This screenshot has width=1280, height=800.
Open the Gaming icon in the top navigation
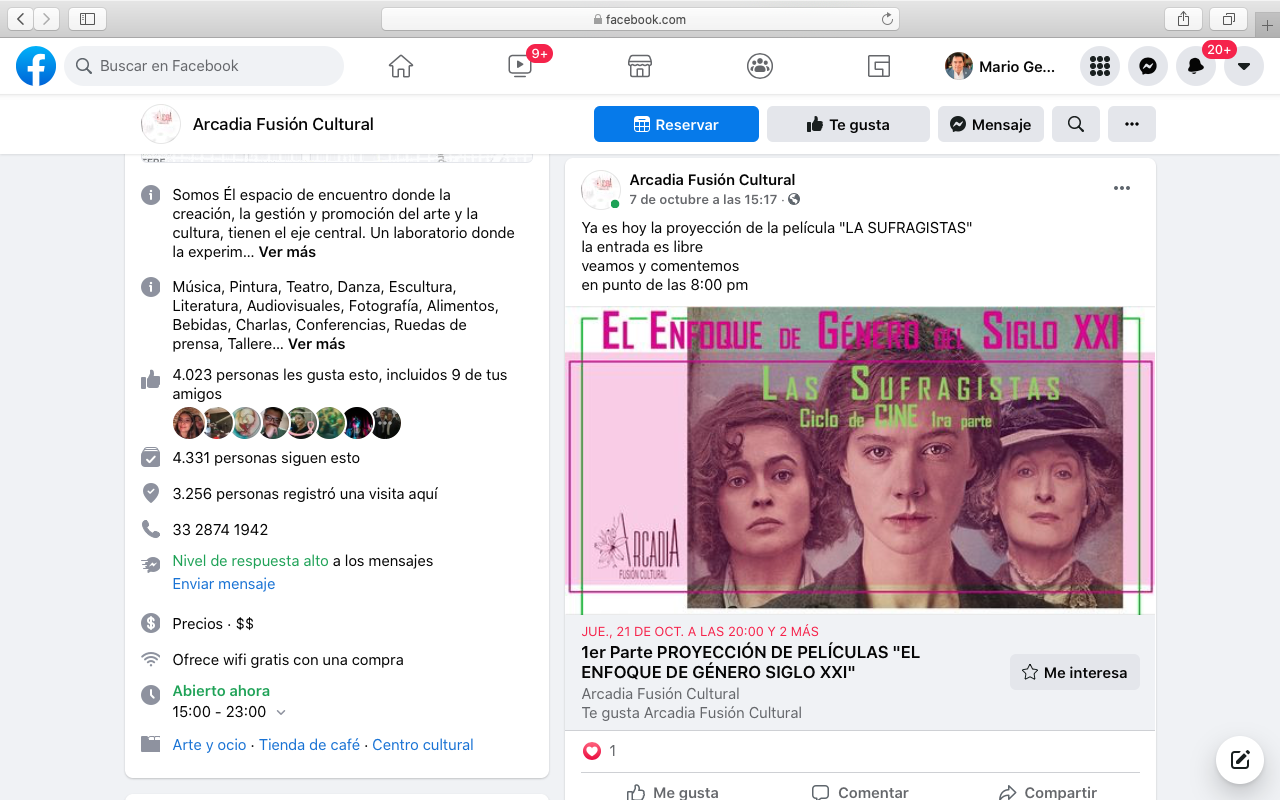pos(879,66)
